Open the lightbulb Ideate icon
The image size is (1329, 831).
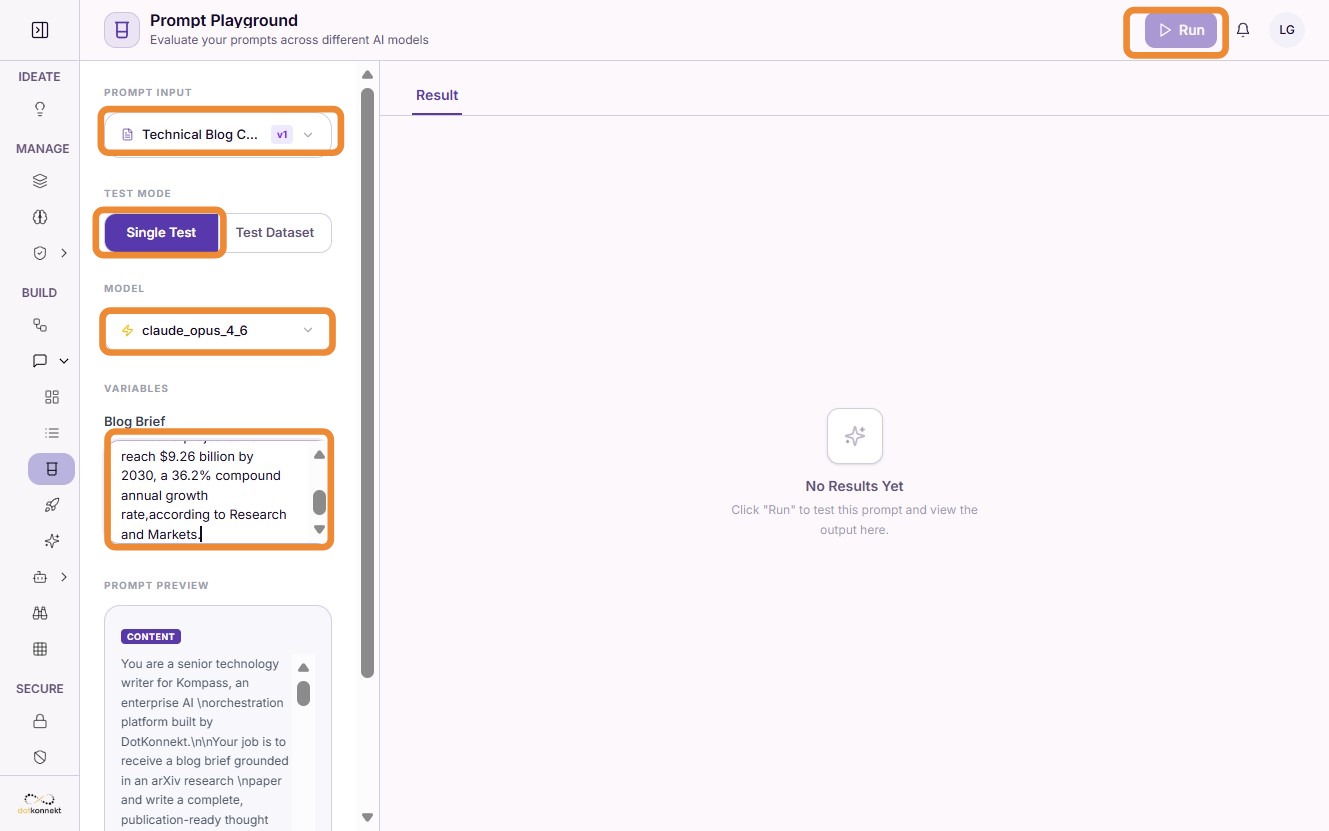(x=40, y=109)
